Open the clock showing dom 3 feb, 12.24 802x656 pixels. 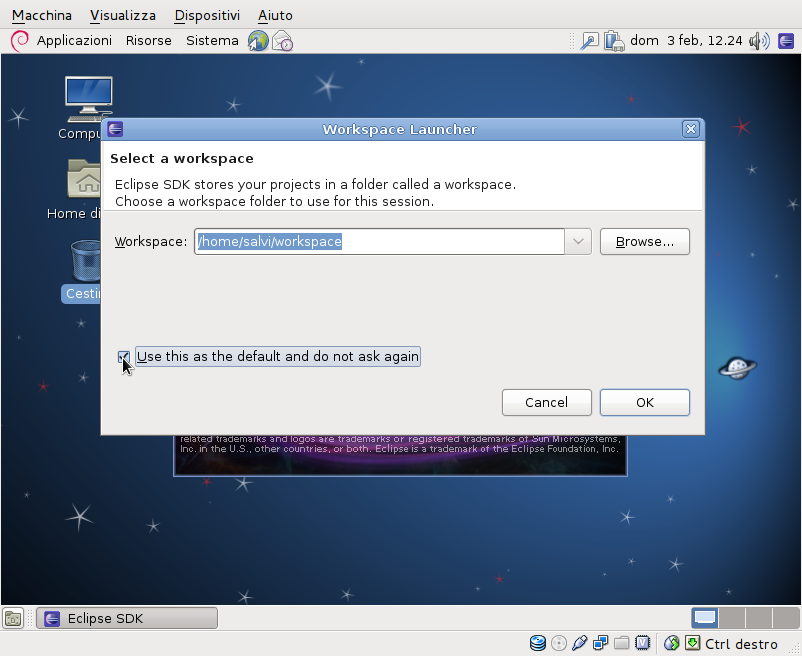pyautogui.click(x=686, y=40)
